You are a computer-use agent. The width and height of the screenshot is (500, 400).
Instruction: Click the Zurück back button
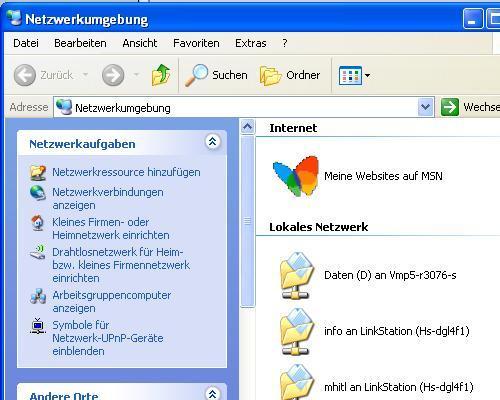tap(43, 75)
